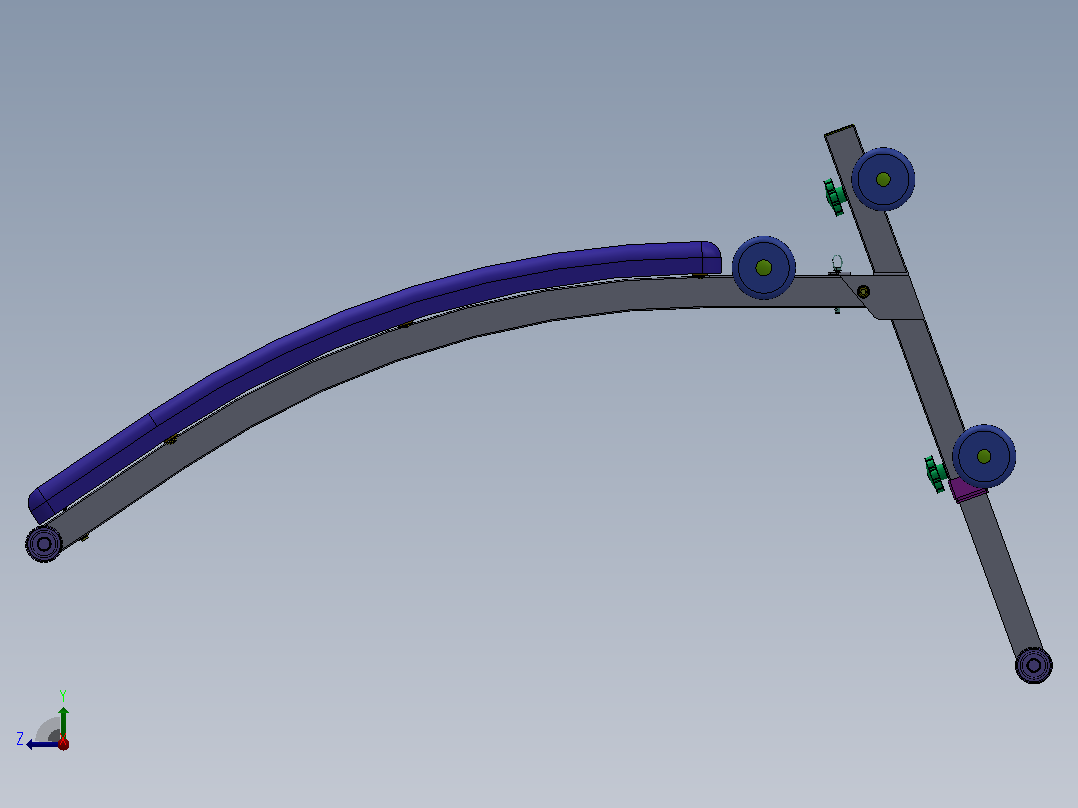Screen dimensions: 1078x808
Task: Pick the blue foam roller beside the cushion end
Action: pos(764,267)
